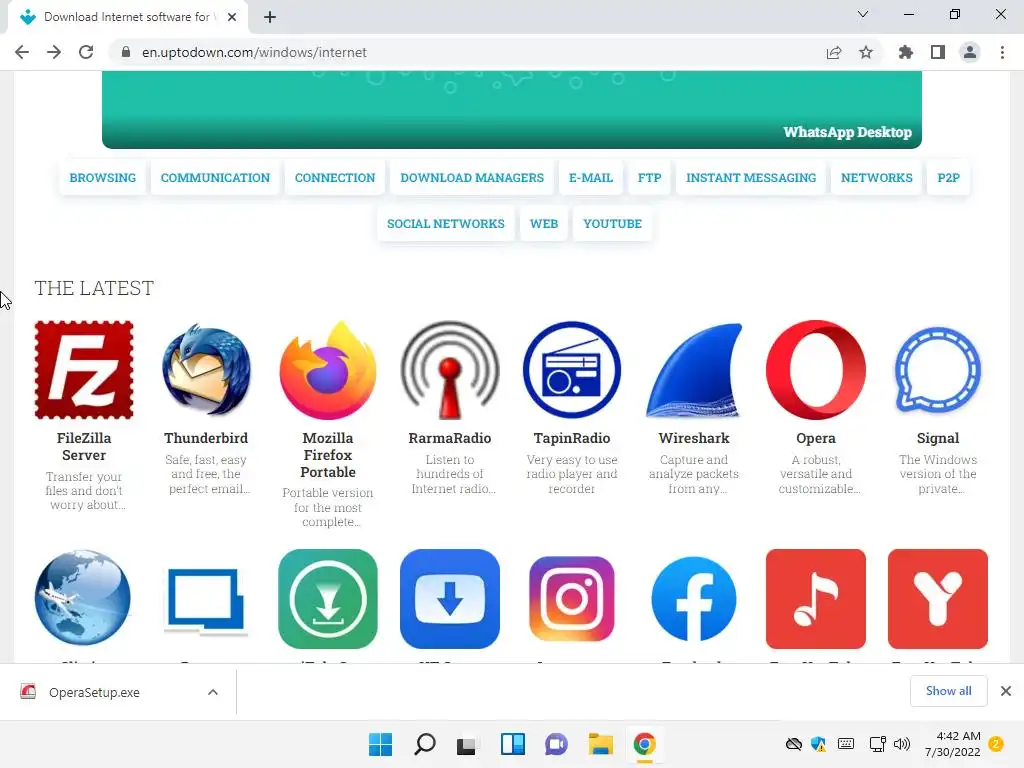Image resolution: width=1024 pixels, height=768 pixels.
Task: Open the red Y letter app icon
Action: 938,599
